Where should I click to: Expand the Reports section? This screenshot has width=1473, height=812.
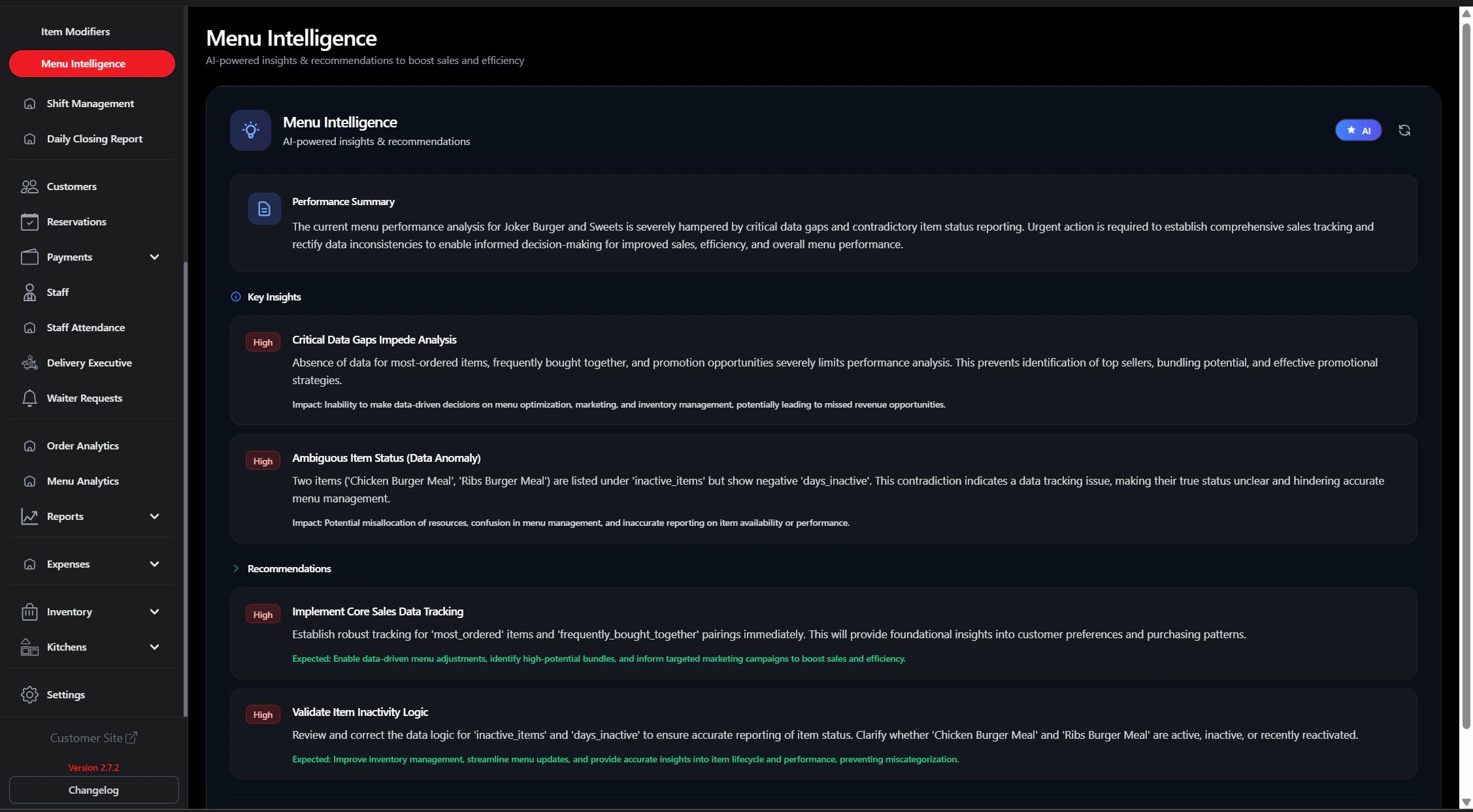coord(155,516)
